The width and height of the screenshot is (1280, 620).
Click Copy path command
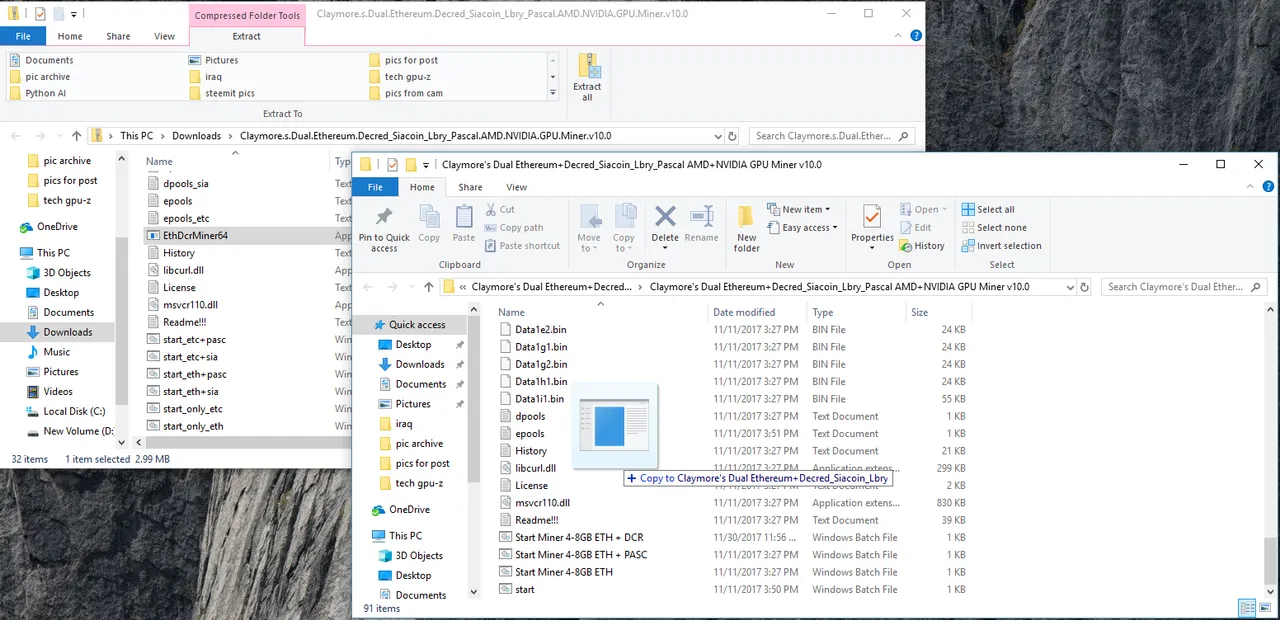point(514,228)
